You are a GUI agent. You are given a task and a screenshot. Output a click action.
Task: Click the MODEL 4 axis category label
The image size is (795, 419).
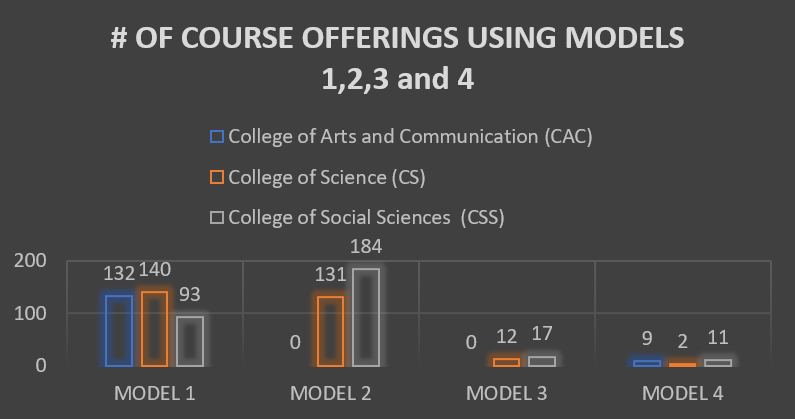(682, 393)
